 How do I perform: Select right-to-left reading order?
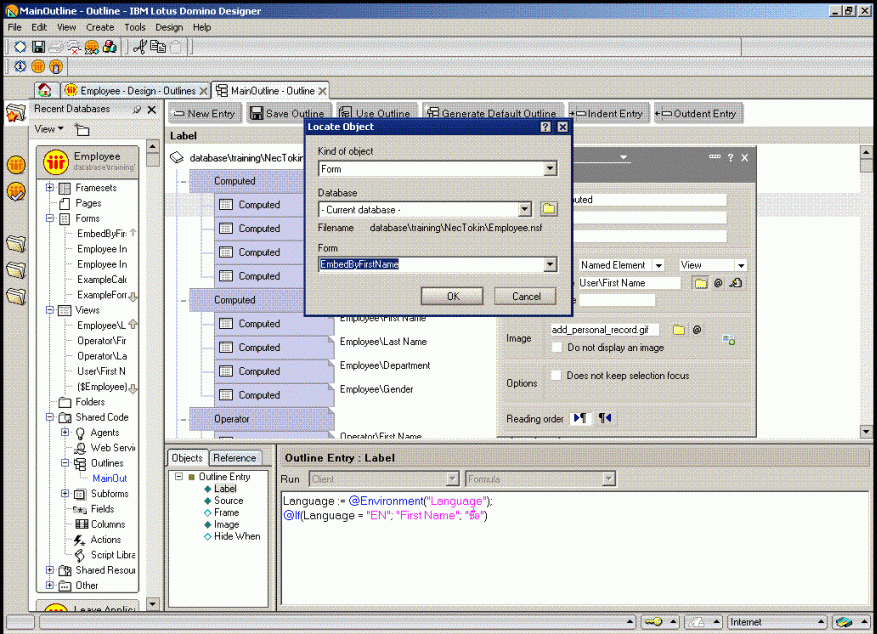[x=605, y=418]
